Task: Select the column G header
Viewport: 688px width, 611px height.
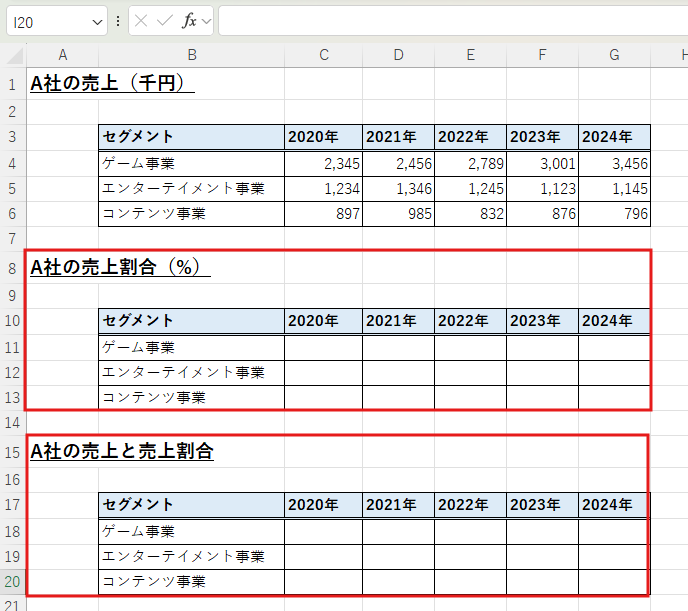Action: (614, 55)
